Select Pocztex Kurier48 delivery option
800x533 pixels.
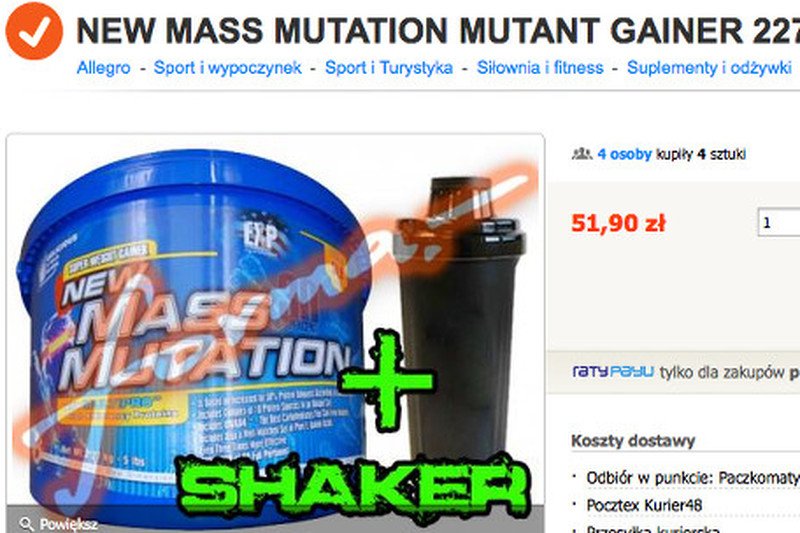click(x=644, y=505)
